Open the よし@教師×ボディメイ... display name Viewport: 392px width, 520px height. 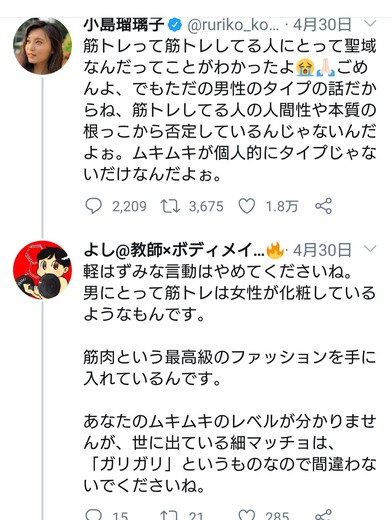coord(174,250)
